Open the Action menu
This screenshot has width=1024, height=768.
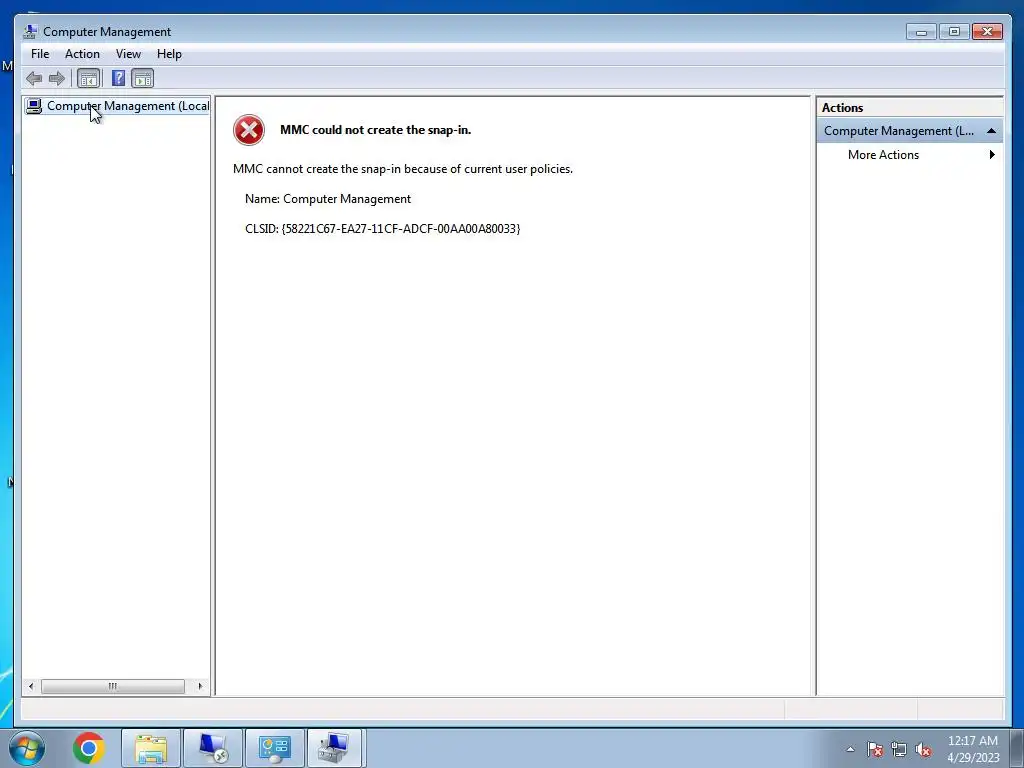[82, 54]
